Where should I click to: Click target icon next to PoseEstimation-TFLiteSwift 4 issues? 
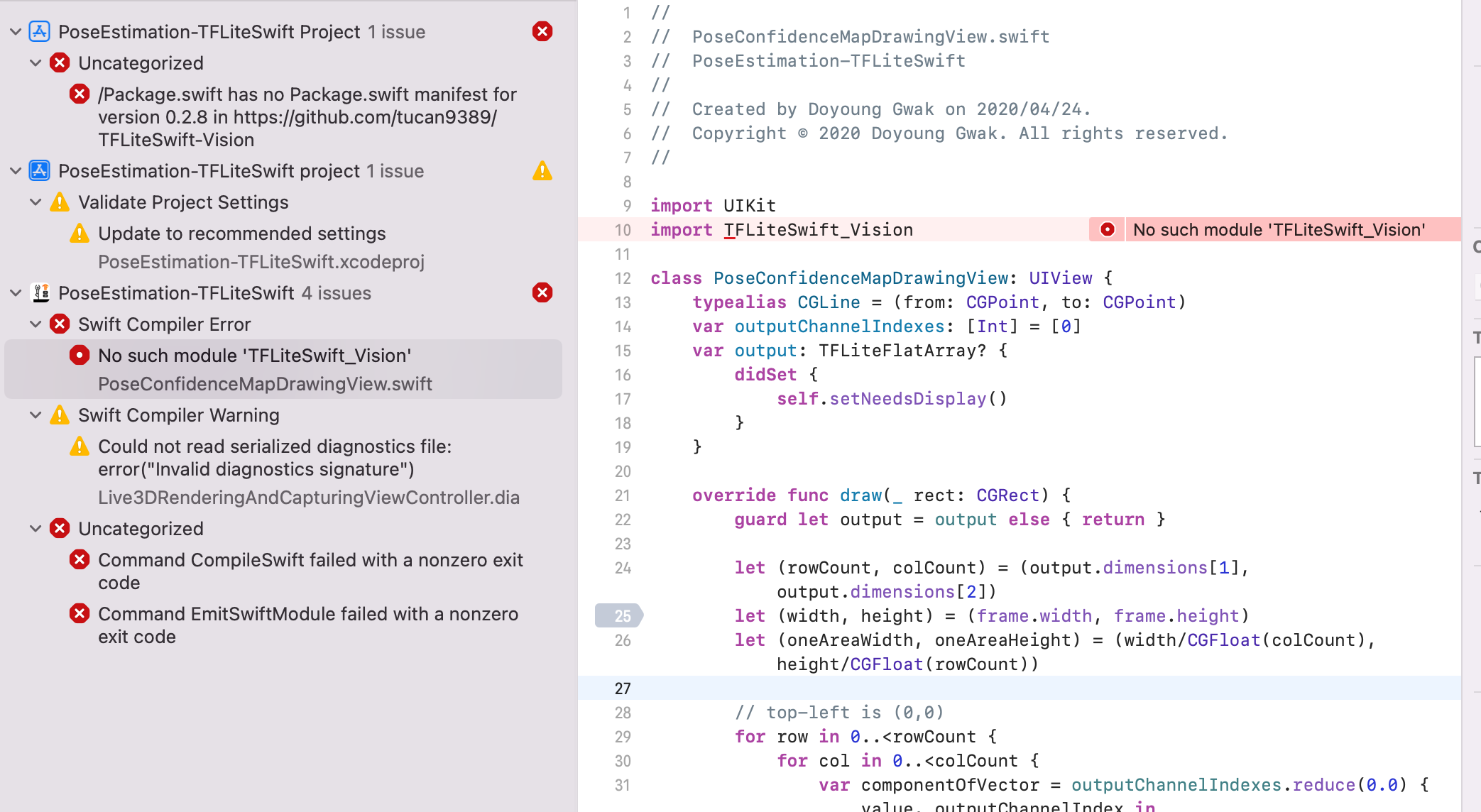coord(40,293)
